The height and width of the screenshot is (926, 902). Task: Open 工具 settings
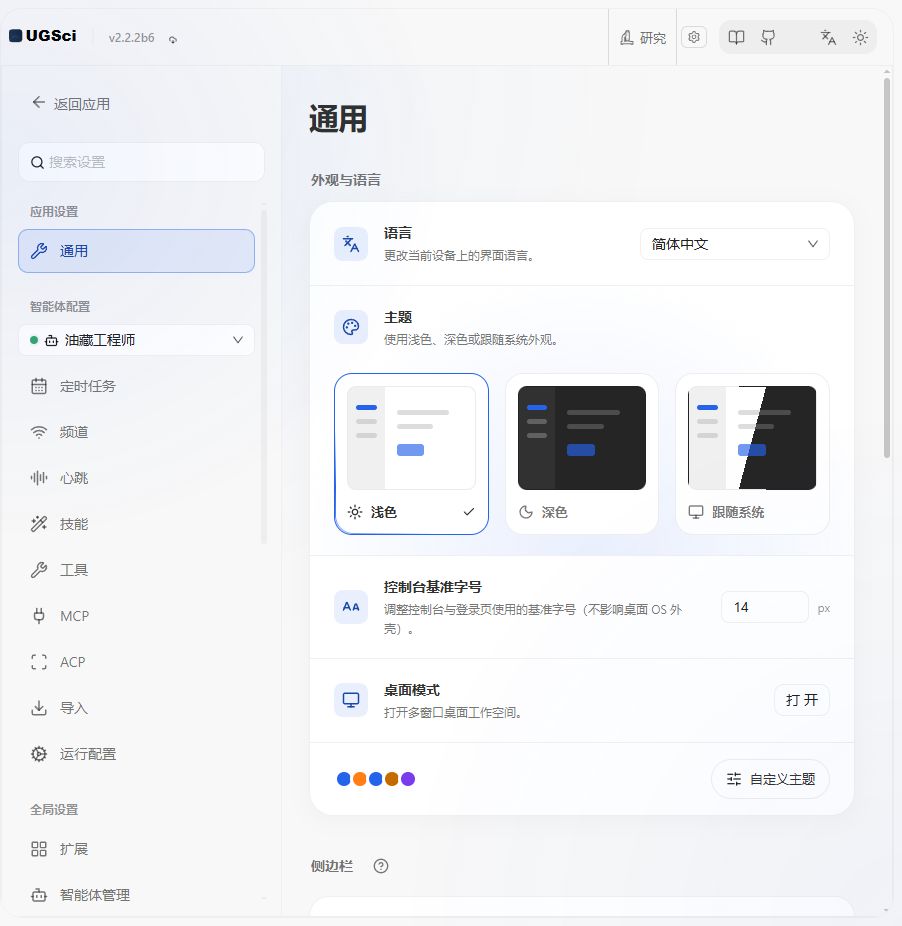[x=136, y=570]
